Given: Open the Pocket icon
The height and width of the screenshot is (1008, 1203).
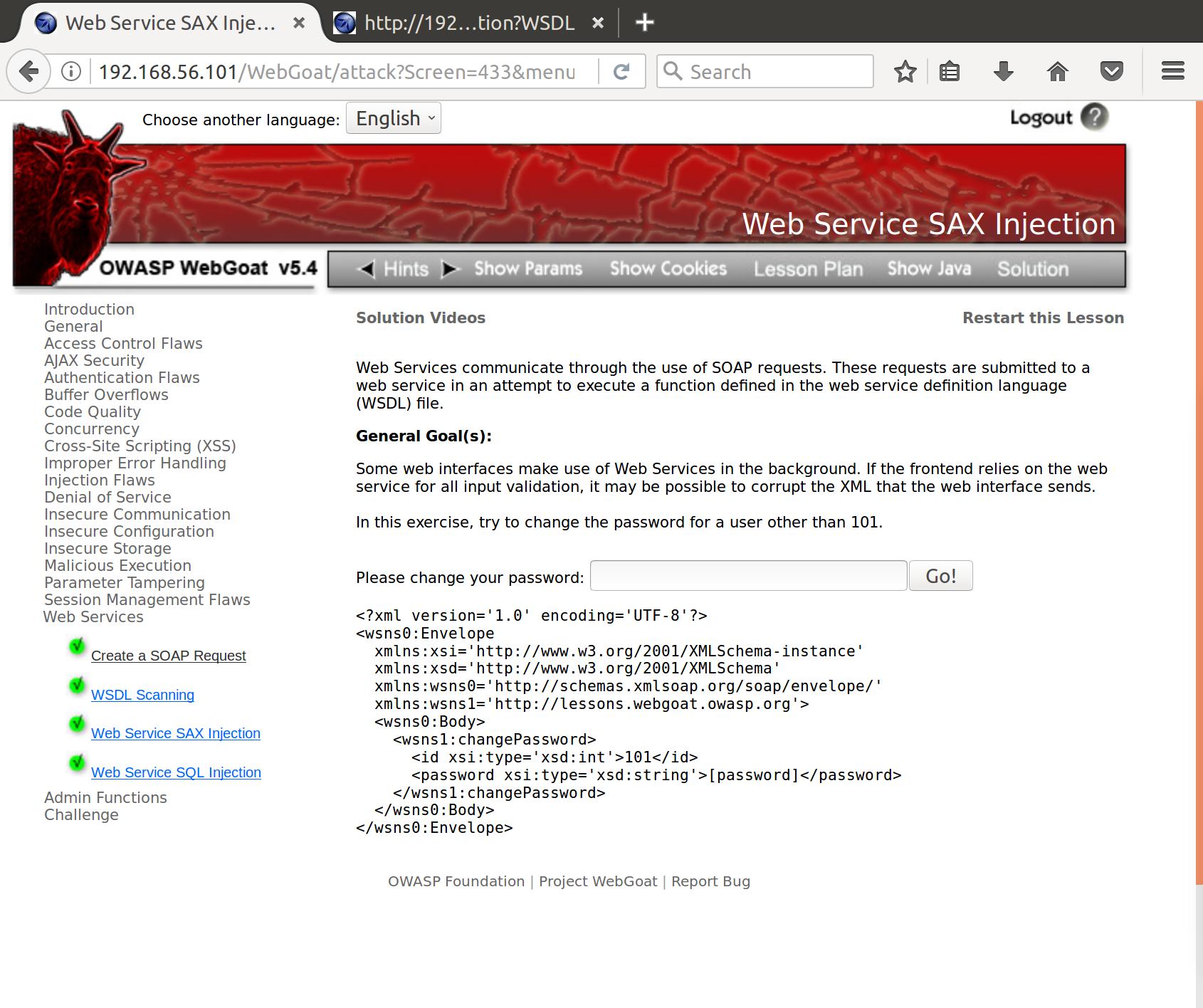Looking at the screenshot, I should pyautogui.click(x=1112, y=71).
